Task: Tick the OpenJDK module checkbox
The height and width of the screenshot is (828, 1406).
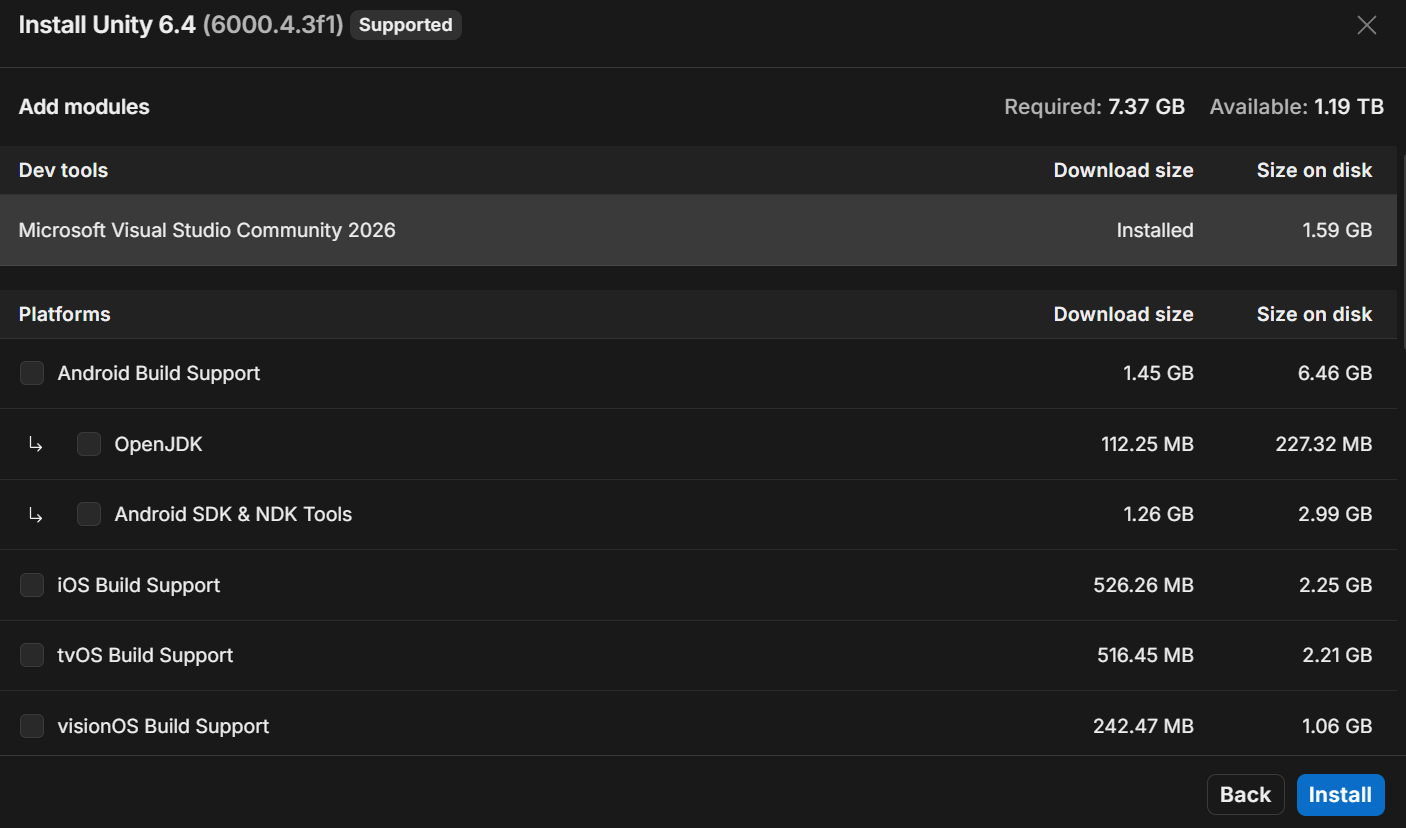Action: [x=89, y=444]
